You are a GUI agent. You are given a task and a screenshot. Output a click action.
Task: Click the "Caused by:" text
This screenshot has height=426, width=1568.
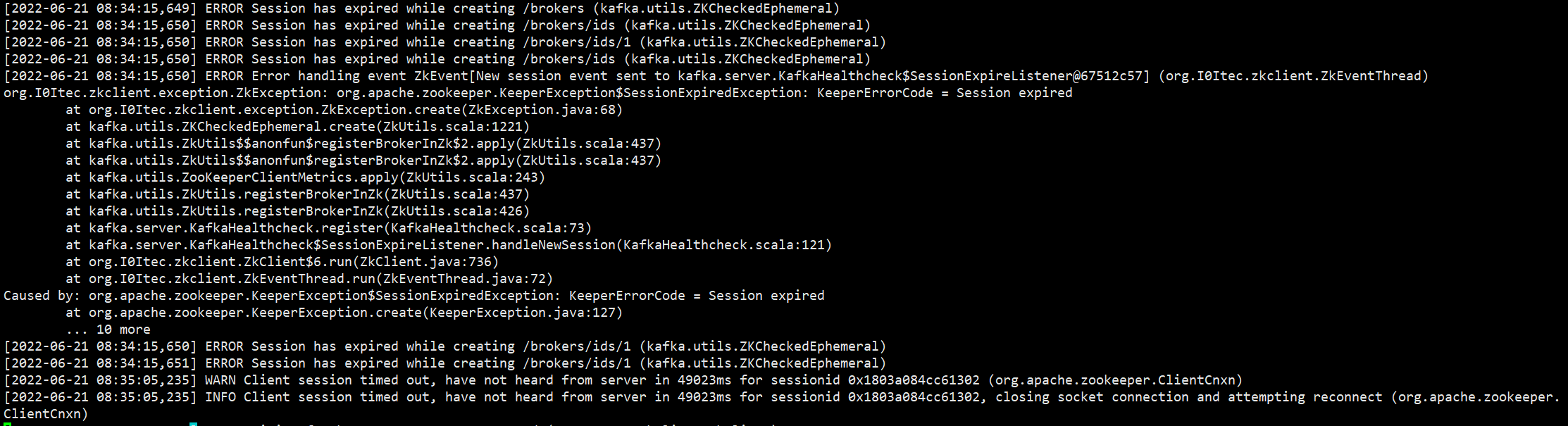(42, 296)
